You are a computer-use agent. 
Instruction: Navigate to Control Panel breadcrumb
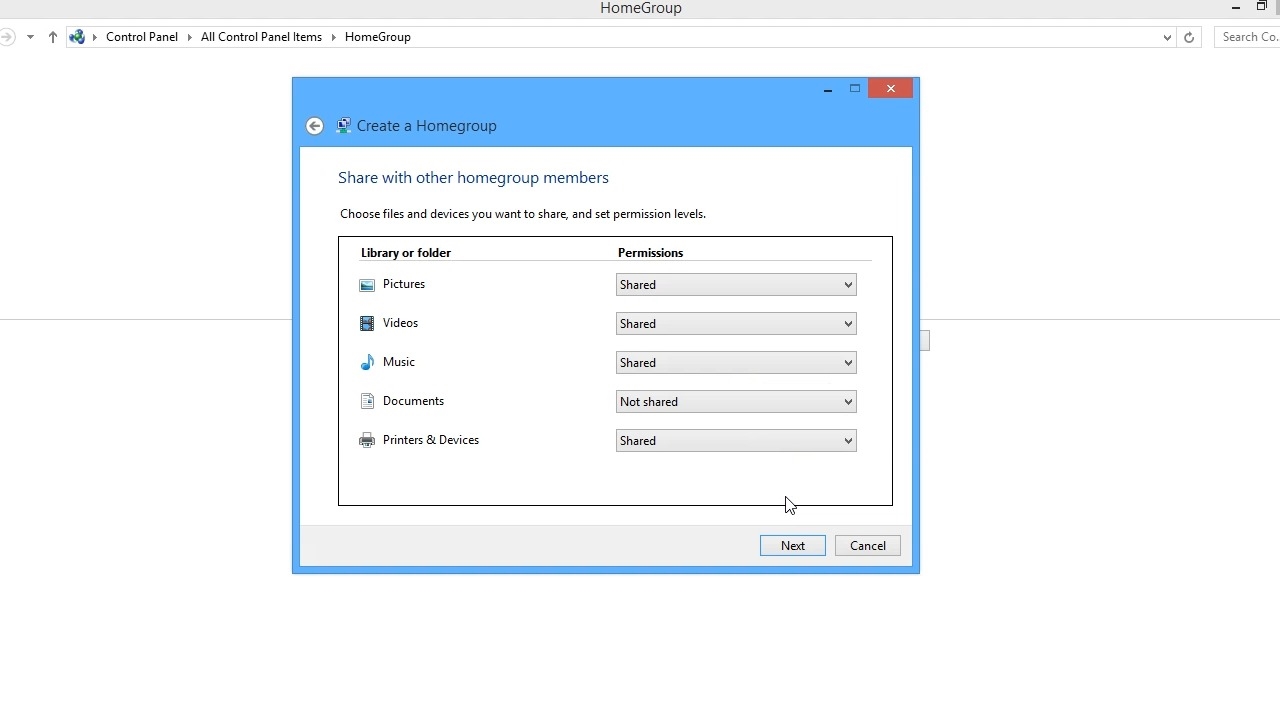tap(142, 37)
